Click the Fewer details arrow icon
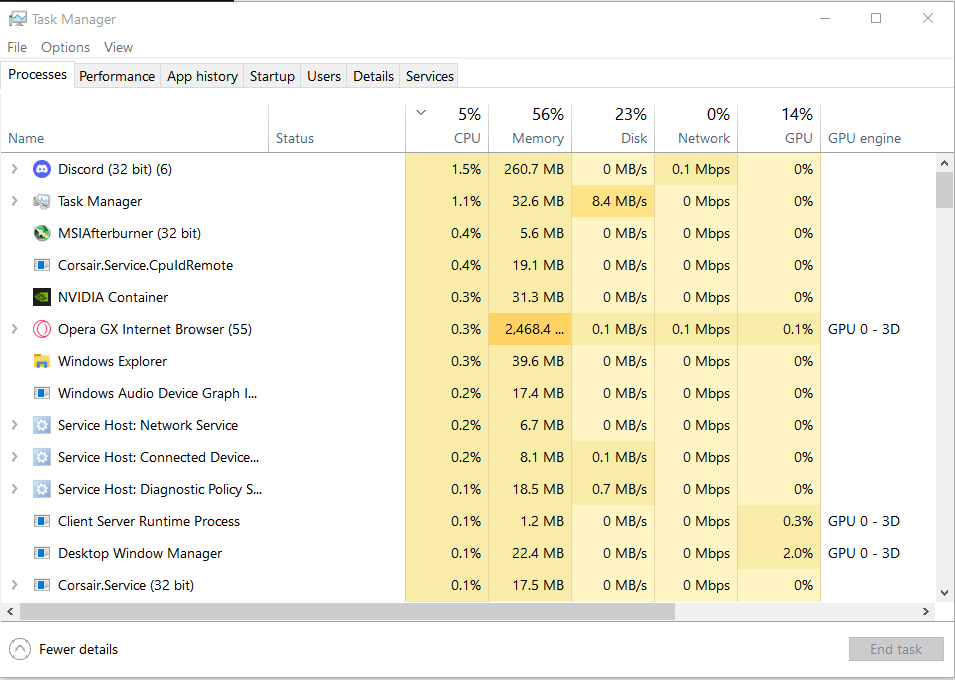955x680 pixels. [x=19, y=649]
